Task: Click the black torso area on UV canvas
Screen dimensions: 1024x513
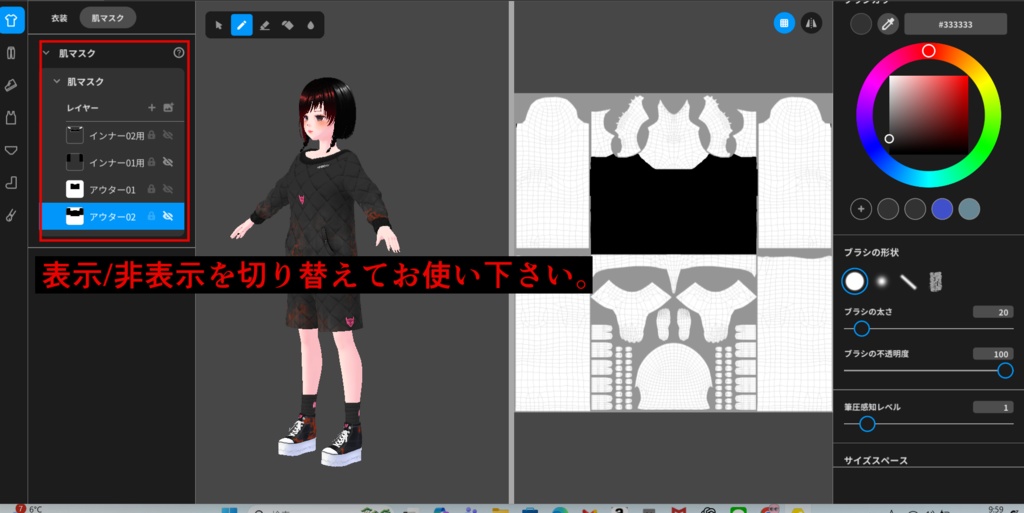Action: 673,205
